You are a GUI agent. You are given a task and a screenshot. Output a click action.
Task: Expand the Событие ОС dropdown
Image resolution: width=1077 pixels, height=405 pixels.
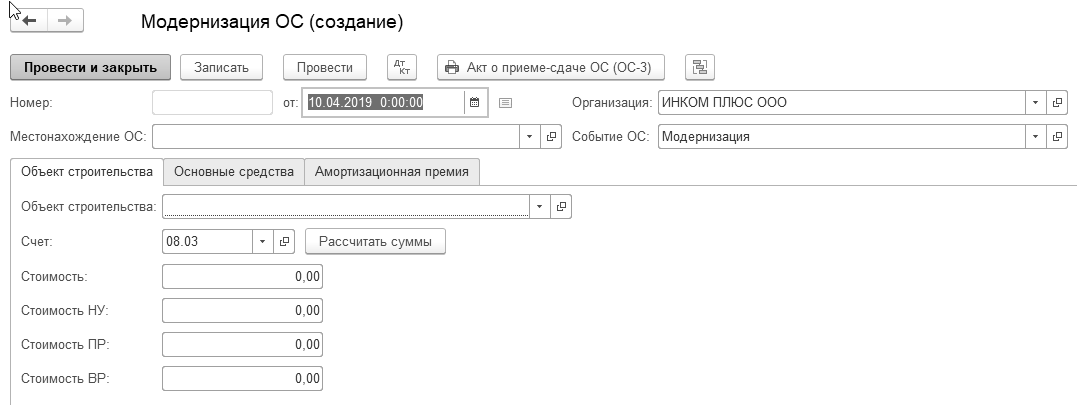click(x=1034, y=137)
